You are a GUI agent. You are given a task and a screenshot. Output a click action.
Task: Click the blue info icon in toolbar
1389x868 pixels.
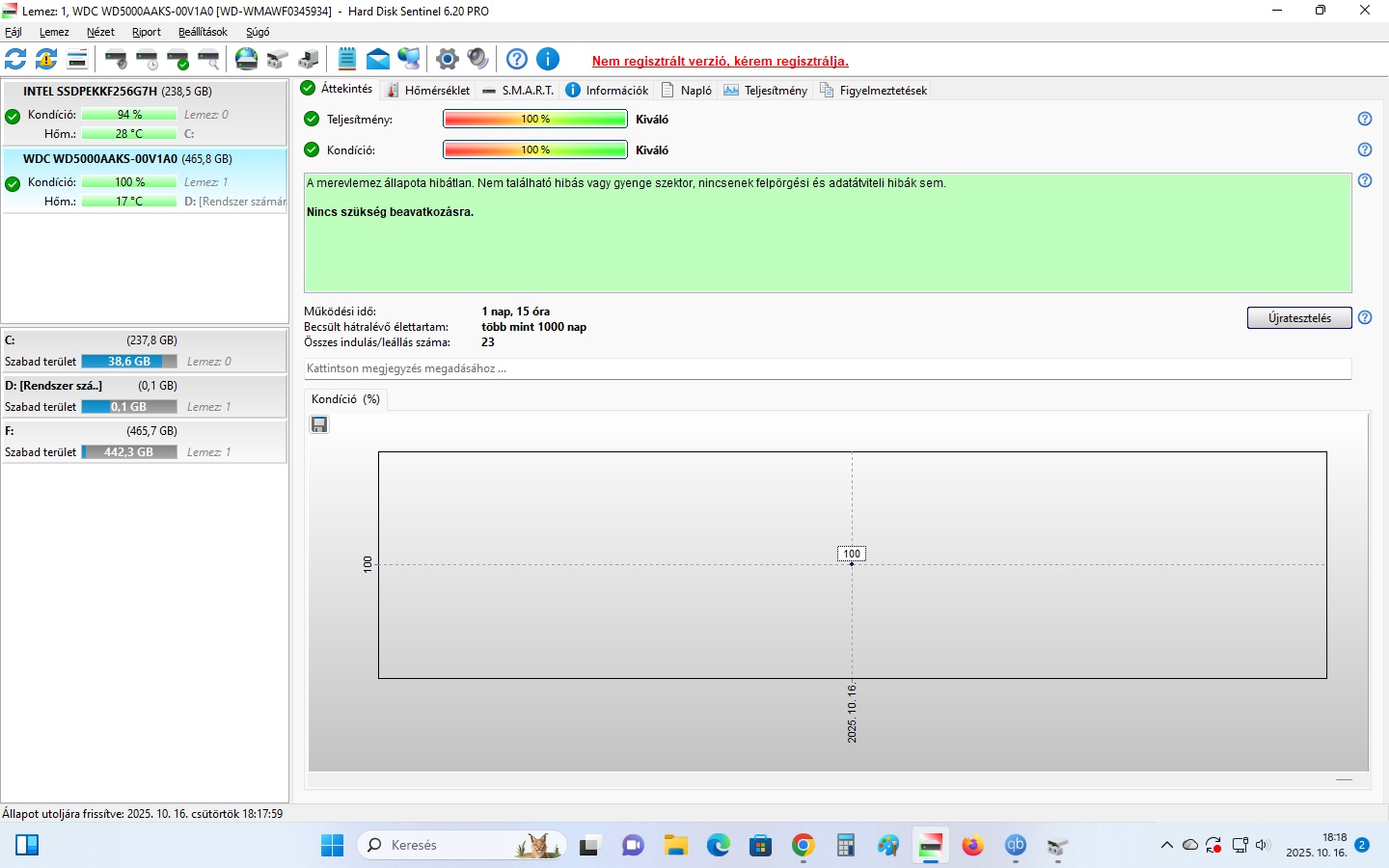[548, 59]
